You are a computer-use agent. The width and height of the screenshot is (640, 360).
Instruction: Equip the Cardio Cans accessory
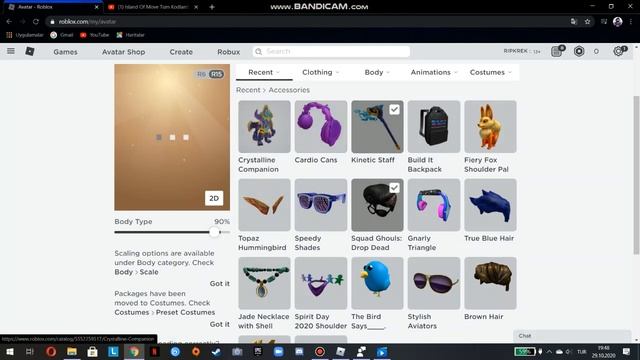tap(321, 127)
